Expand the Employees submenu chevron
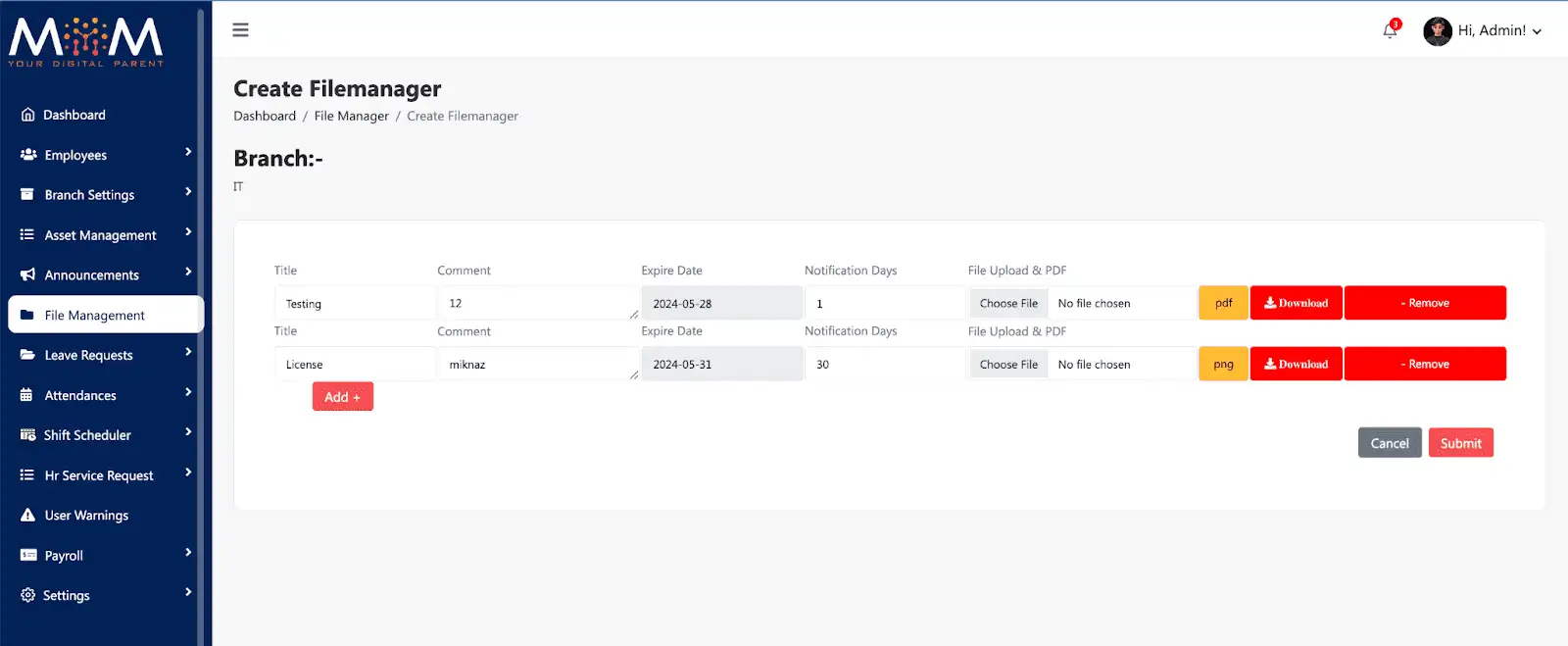The image size is (1568, 646). click(188, 152)
